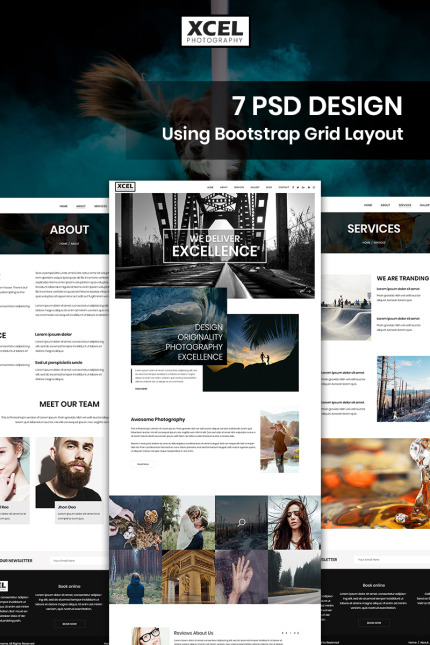Viewport: 430px width, 645px height.
Task: Click the '7 PSD DESIGN' headline
Action: [317, 106]
